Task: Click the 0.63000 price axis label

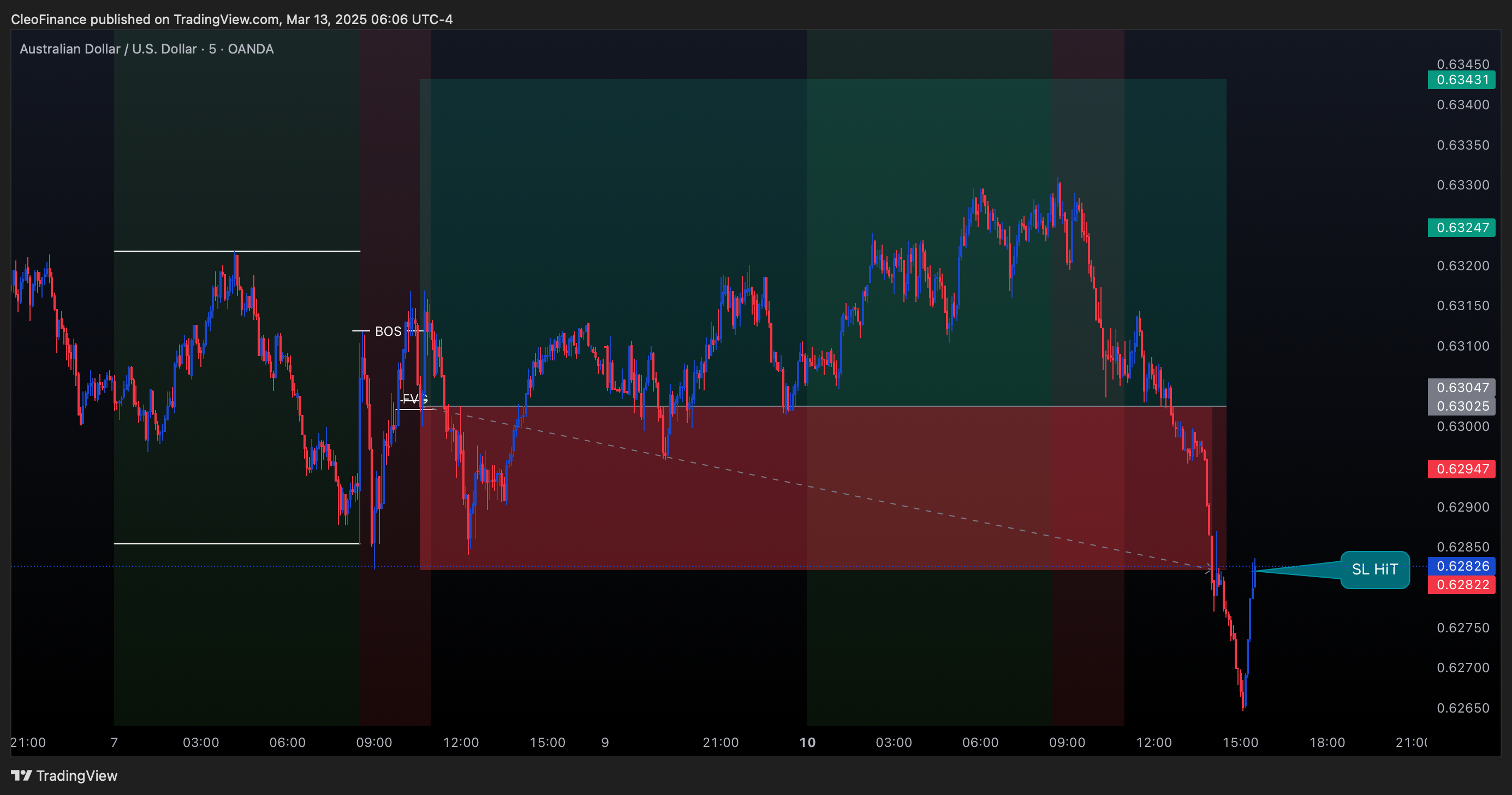Action: (1463, 426)
